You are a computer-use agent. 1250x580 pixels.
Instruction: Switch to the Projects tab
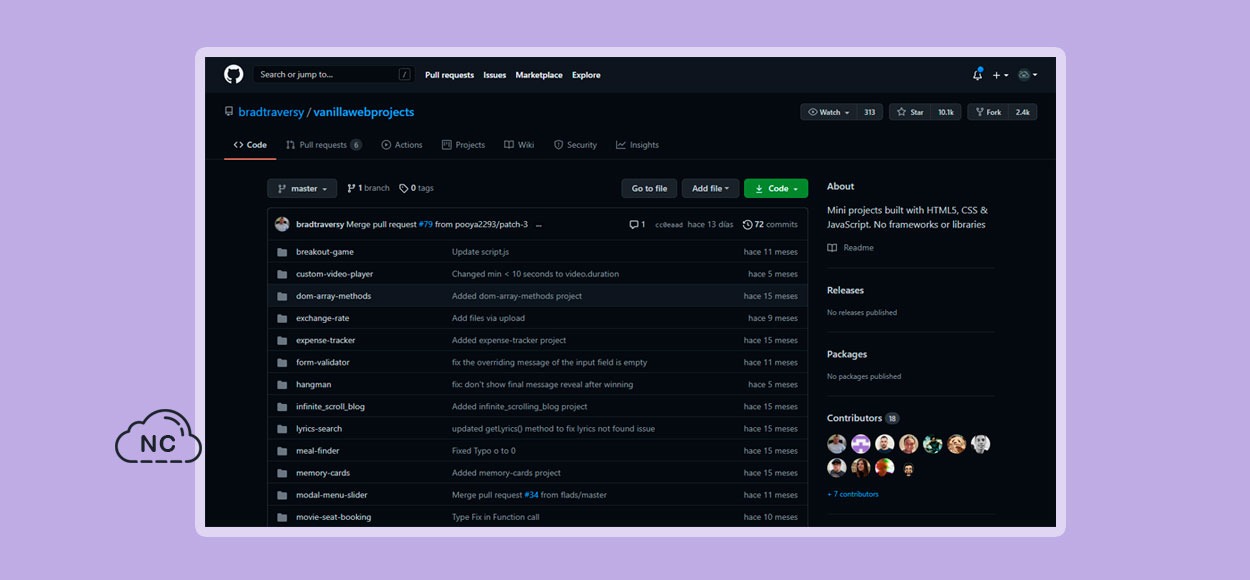(463, 145)
